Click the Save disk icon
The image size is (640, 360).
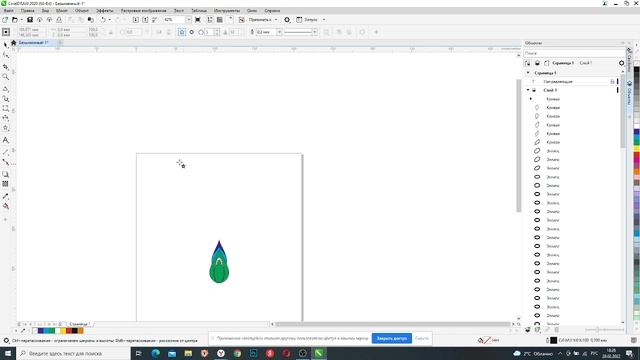click(x=30, y=20)
